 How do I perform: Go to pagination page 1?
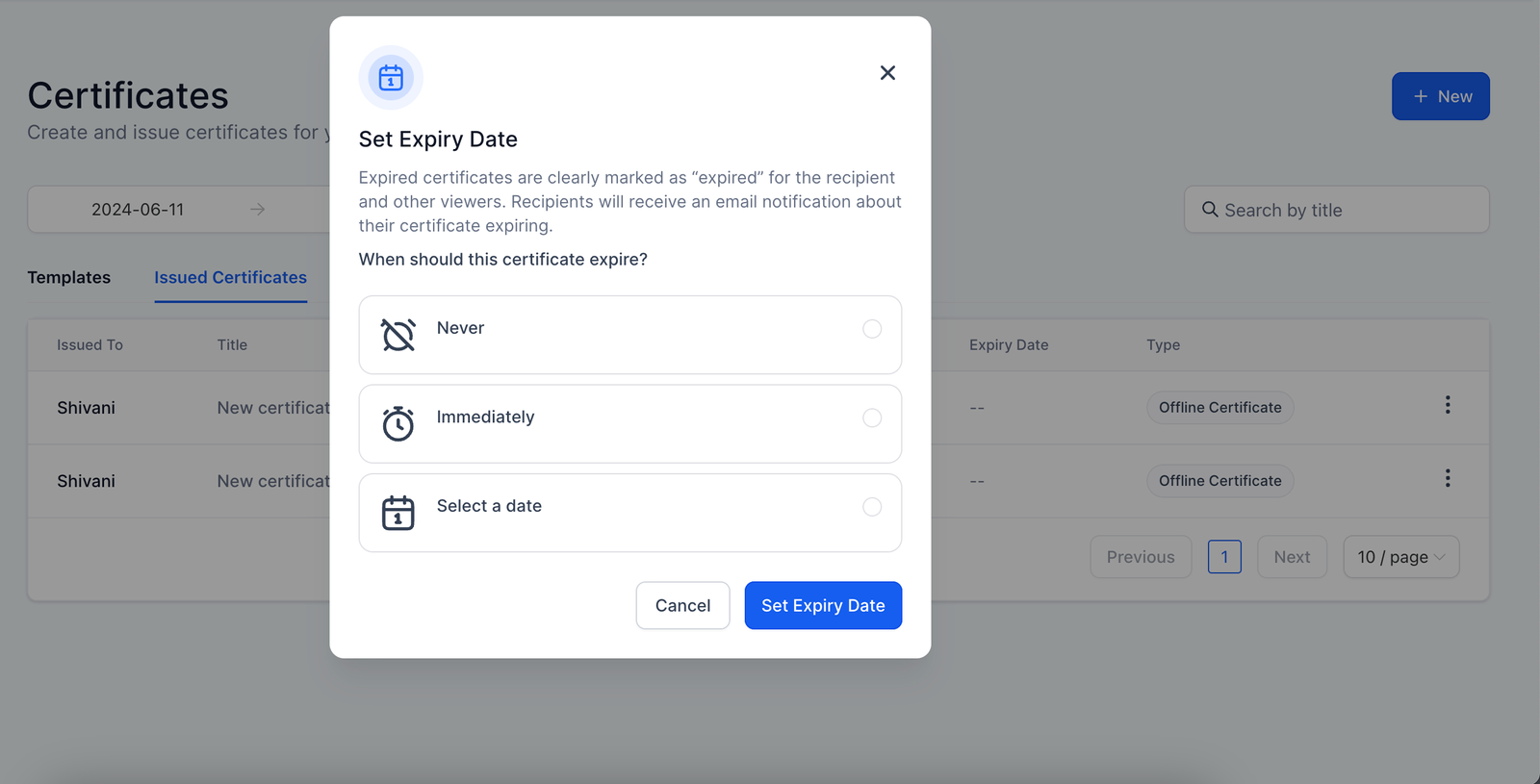(1224, 557)
